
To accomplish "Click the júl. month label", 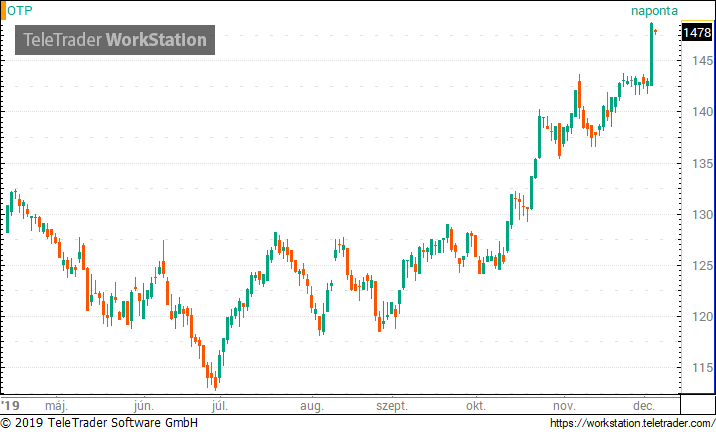I will [x=220, y=406].
